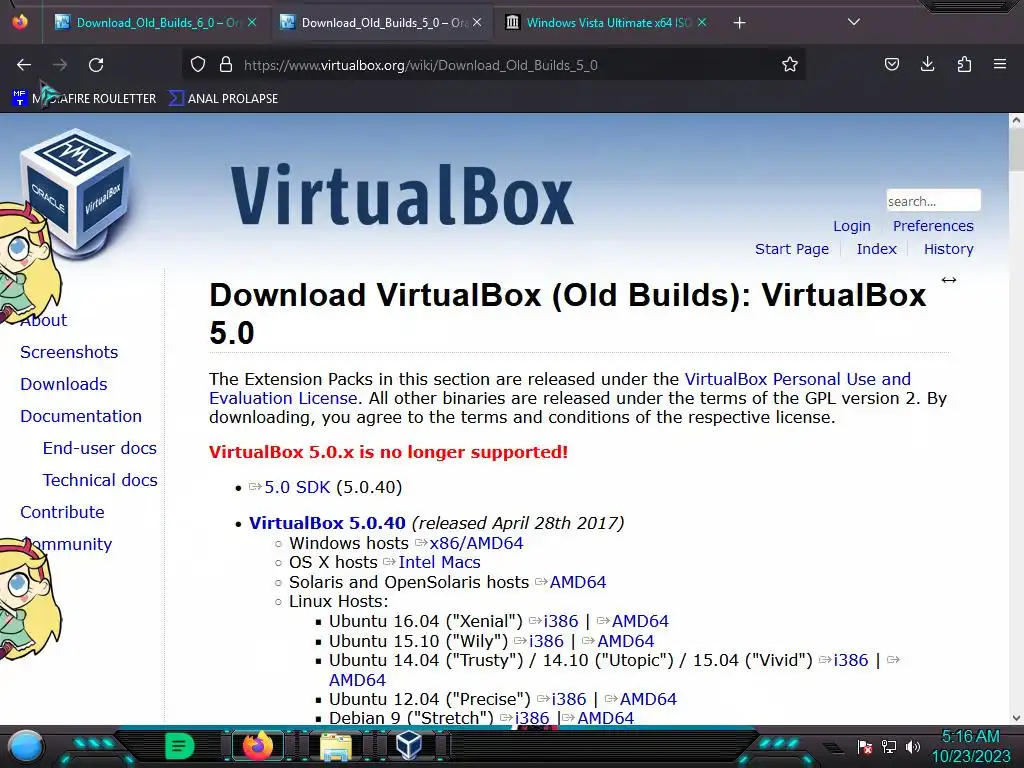This screenshot has width=1024, height=768.
Task: Open Screenshots in the sidebar
Action: coord(69,352)
